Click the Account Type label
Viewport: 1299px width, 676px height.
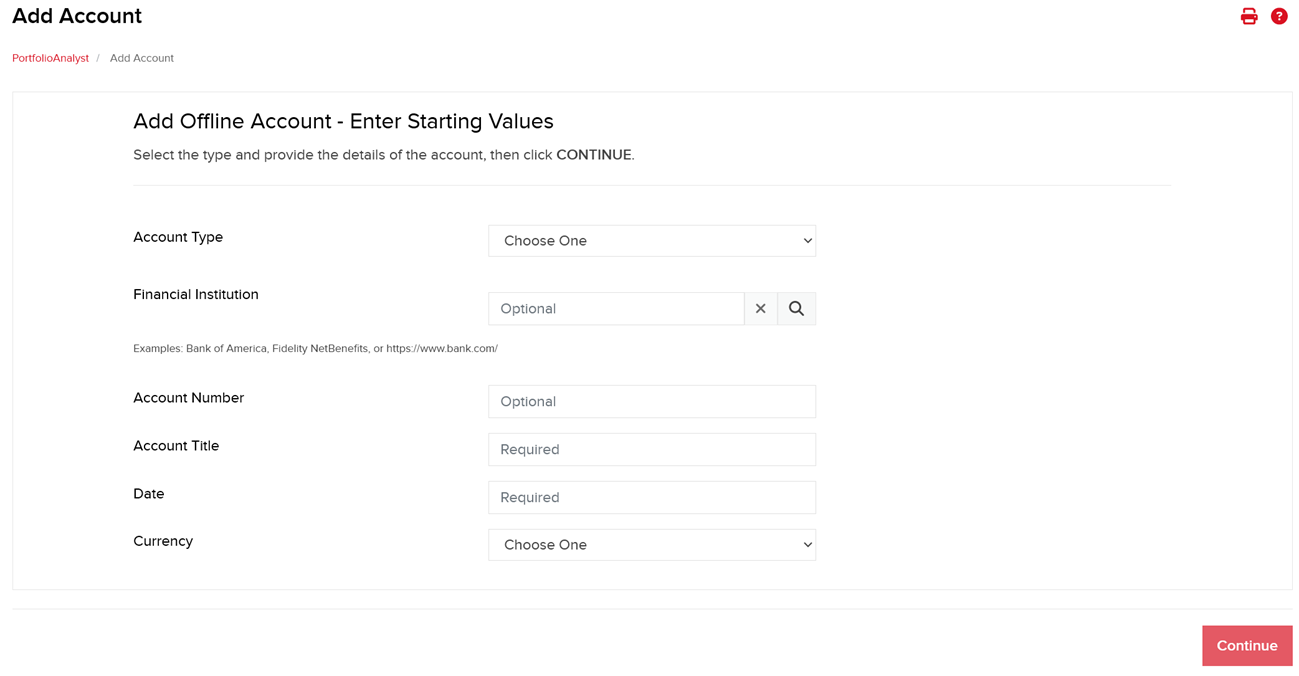tap(178, 236)
